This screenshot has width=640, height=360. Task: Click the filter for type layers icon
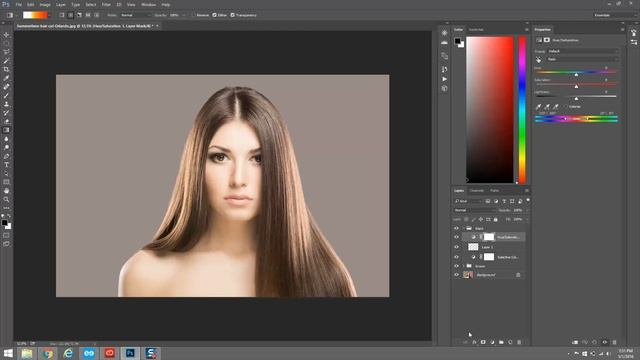point(504,201)
